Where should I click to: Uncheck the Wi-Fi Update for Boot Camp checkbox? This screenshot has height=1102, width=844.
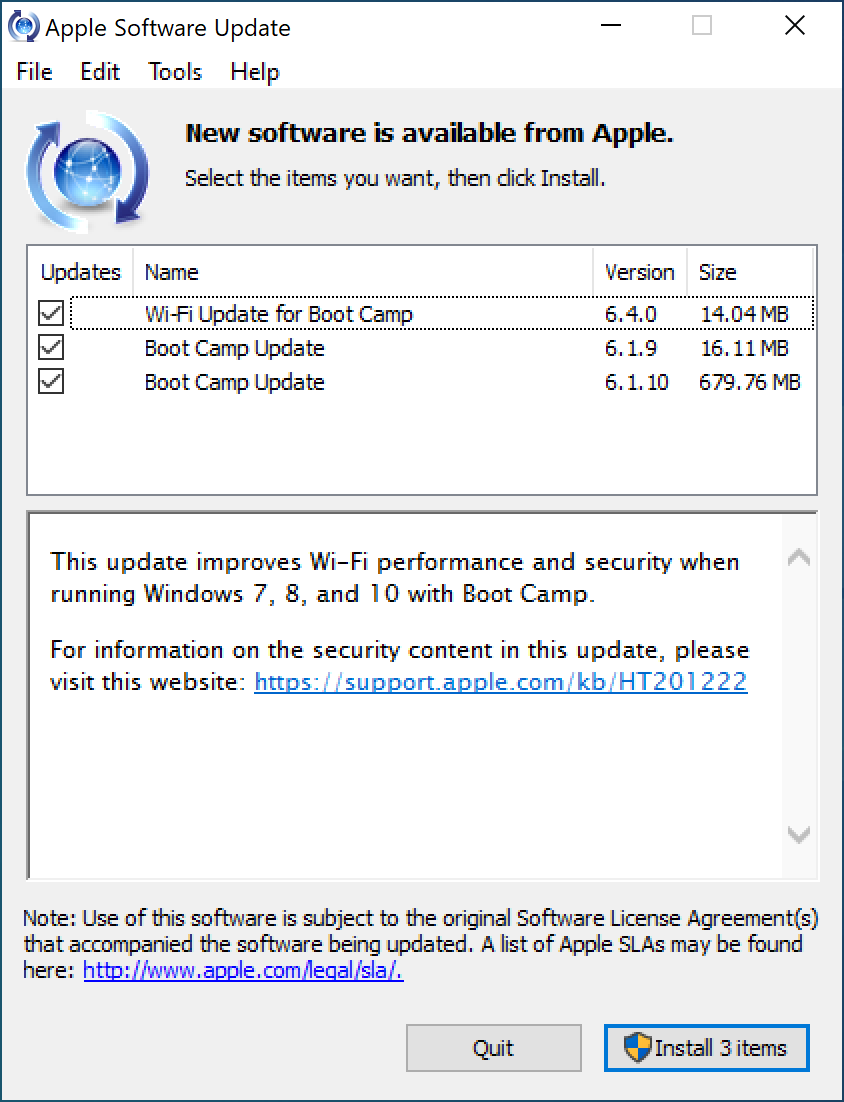[x=51, y=315]
